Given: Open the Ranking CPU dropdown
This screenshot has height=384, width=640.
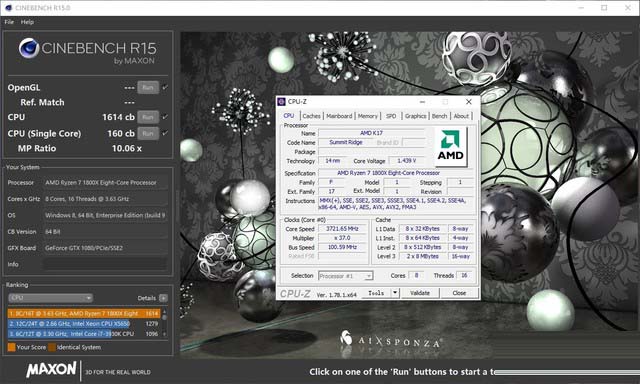Looking at the screenshot, I should tap(50, 298).
